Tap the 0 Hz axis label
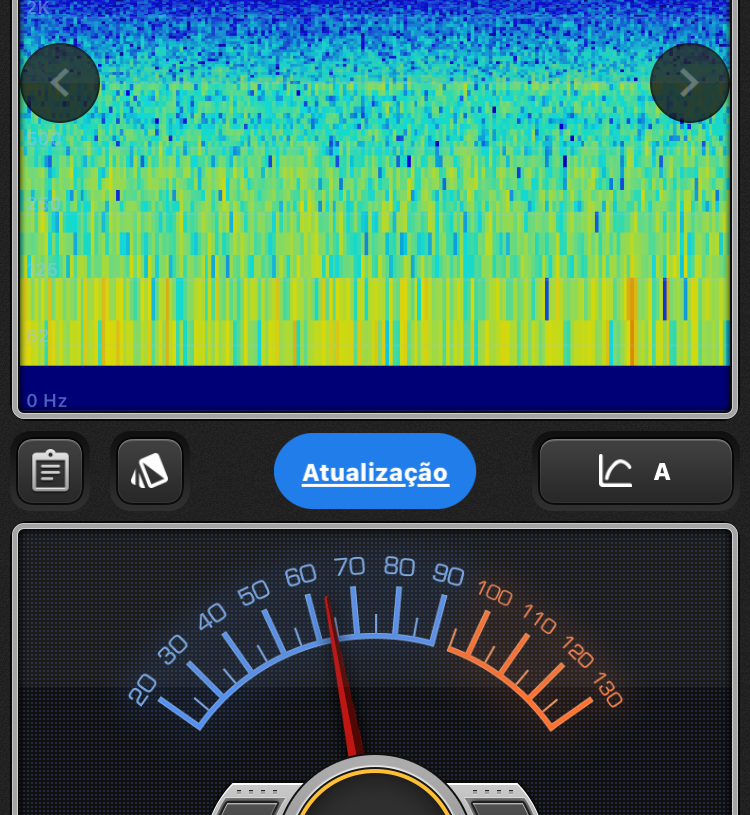This screenshot has width=750, height=815. tap(47, 401)
